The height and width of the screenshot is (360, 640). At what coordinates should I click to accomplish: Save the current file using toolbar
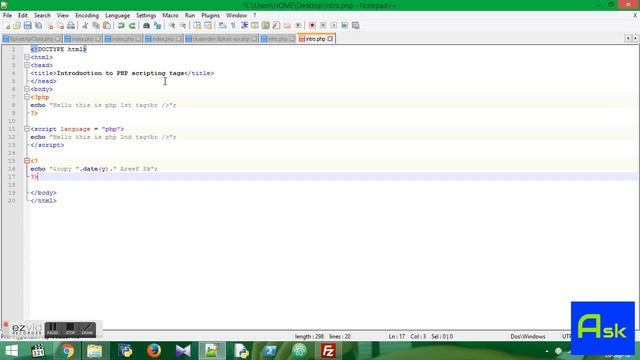27,26
